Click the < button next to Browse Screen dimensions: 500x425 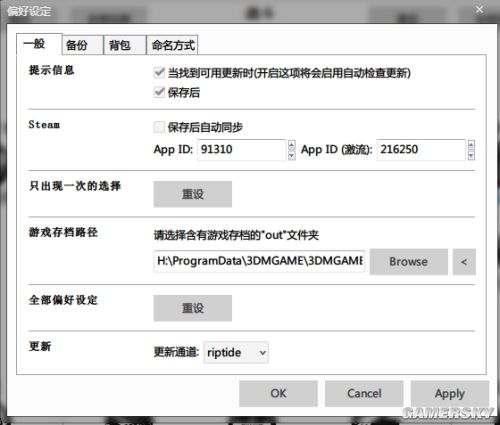pyautogui.click(x=464, y=262)
